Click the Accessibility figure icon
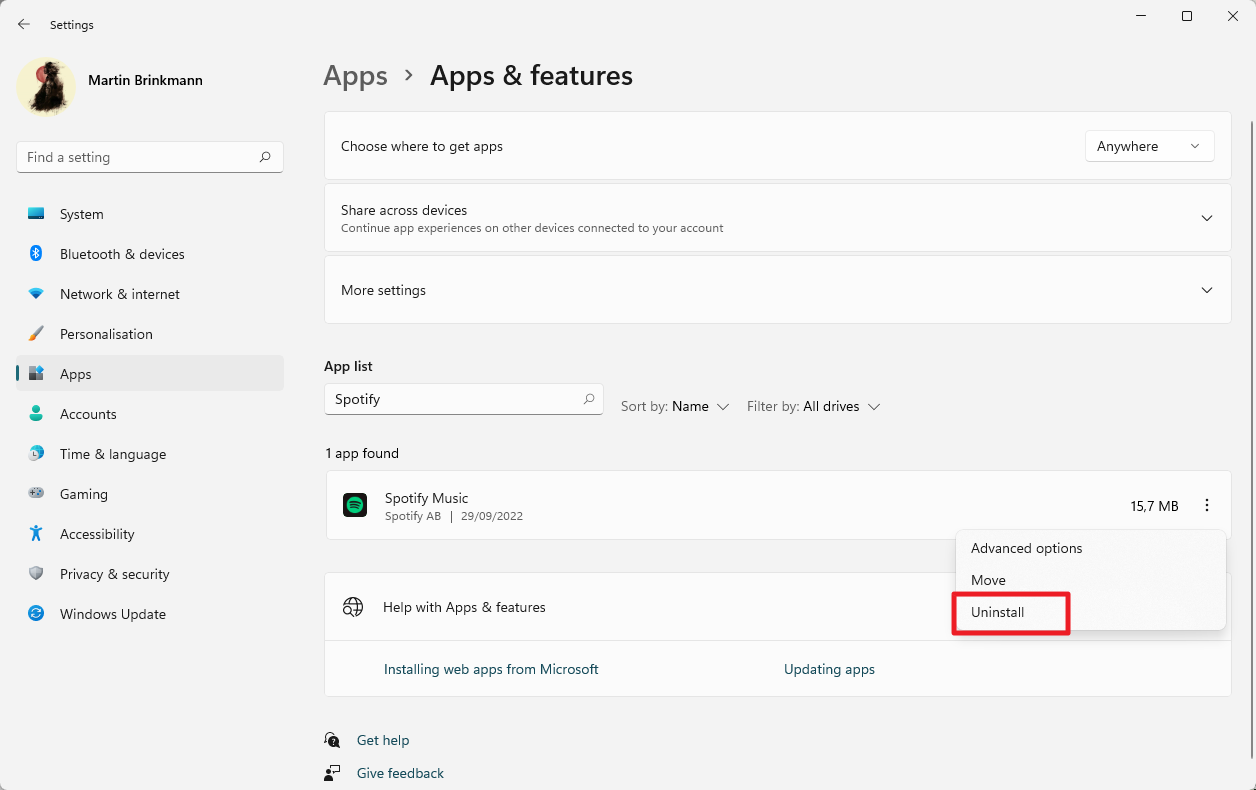Viewport: 1256px width, 790px height. point(36,534)
